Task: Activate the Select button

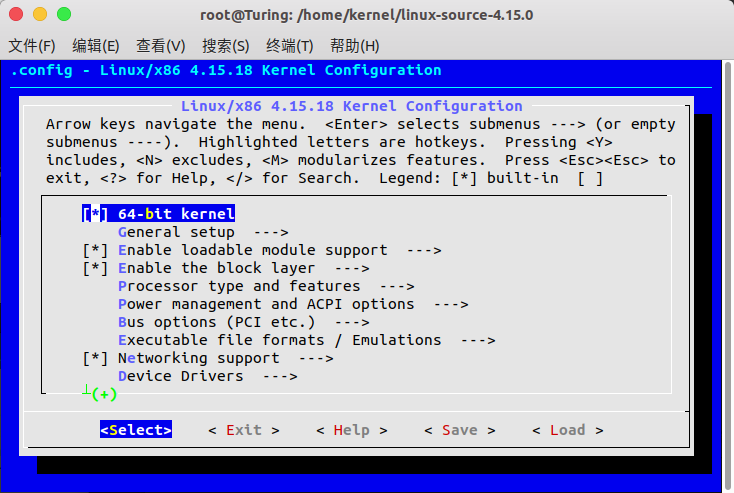Action: pyautogui.click(x=136, y=429)
